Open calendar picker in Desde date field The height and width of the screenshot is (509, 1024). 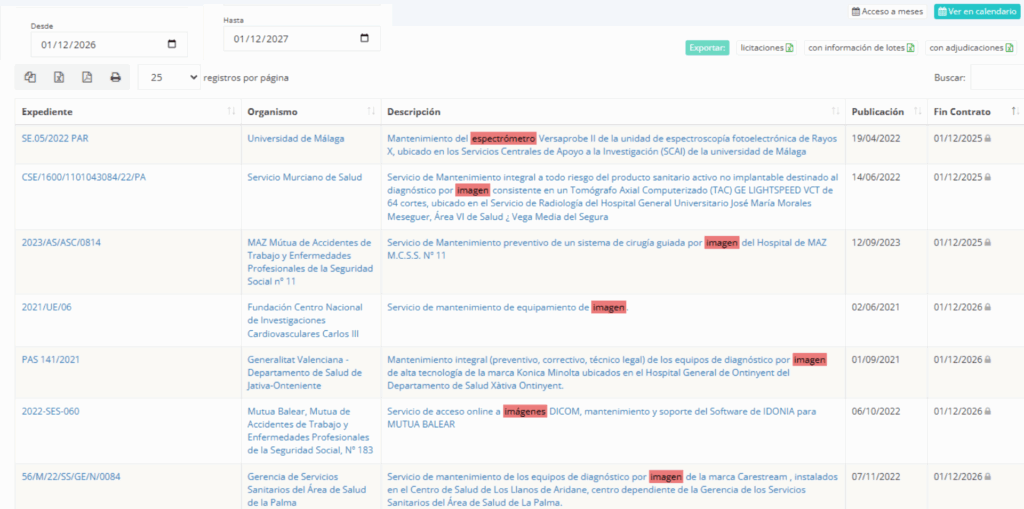(x=172, y=44)
